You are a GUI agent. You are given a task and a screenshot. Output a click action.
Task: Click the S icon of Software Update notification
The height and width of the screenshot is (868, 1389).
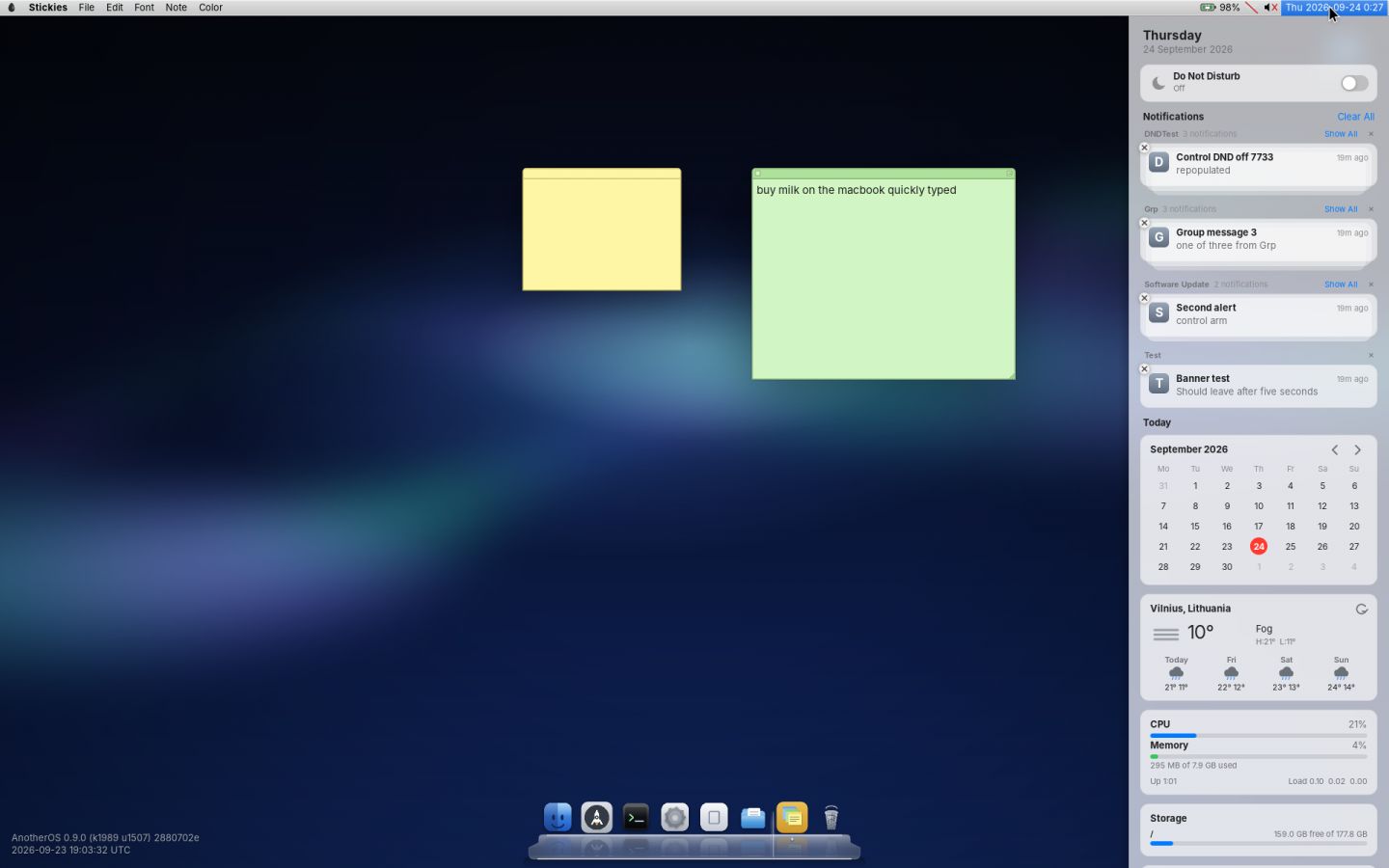click(x=1158, y=312)
